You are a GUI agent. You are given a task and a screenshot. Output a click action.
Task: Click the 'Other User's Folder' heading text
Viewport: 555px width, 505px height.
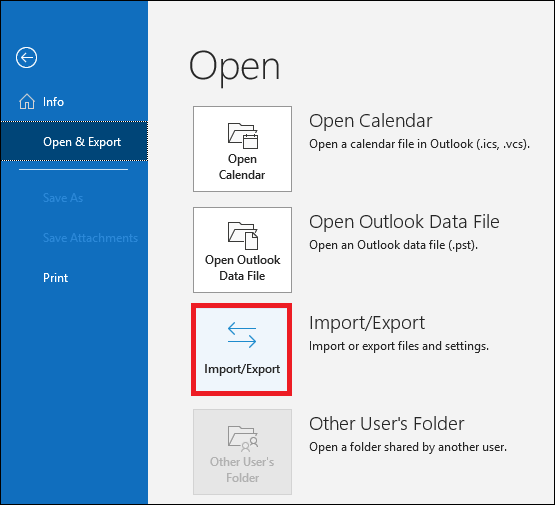[387, 424]
